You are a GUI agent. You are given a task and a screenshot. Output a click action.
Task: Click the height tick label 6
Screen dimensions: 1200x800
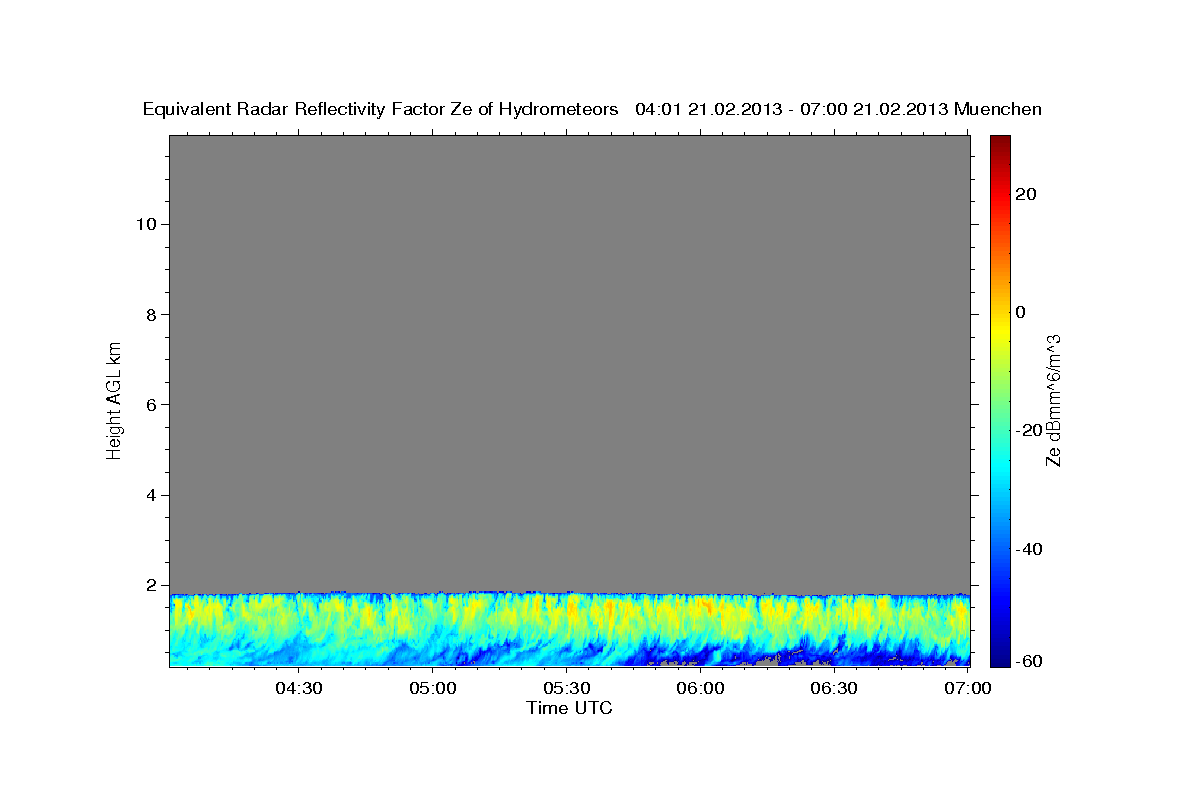coord(149,405)
